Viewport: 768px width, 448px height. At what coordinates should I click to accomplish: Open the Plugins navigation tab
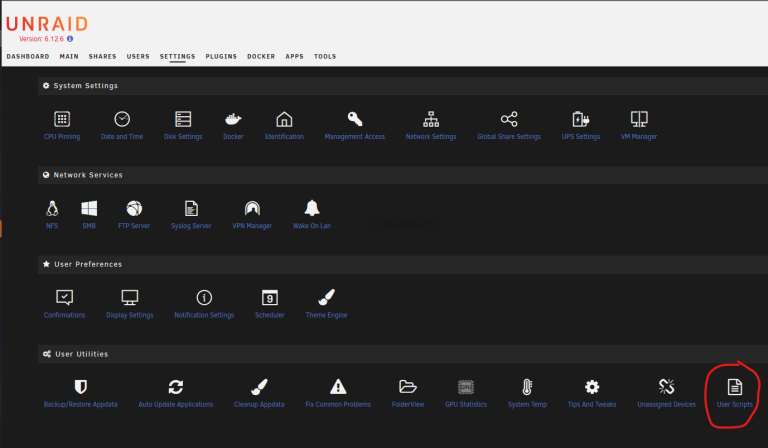[x=221, y=57]
